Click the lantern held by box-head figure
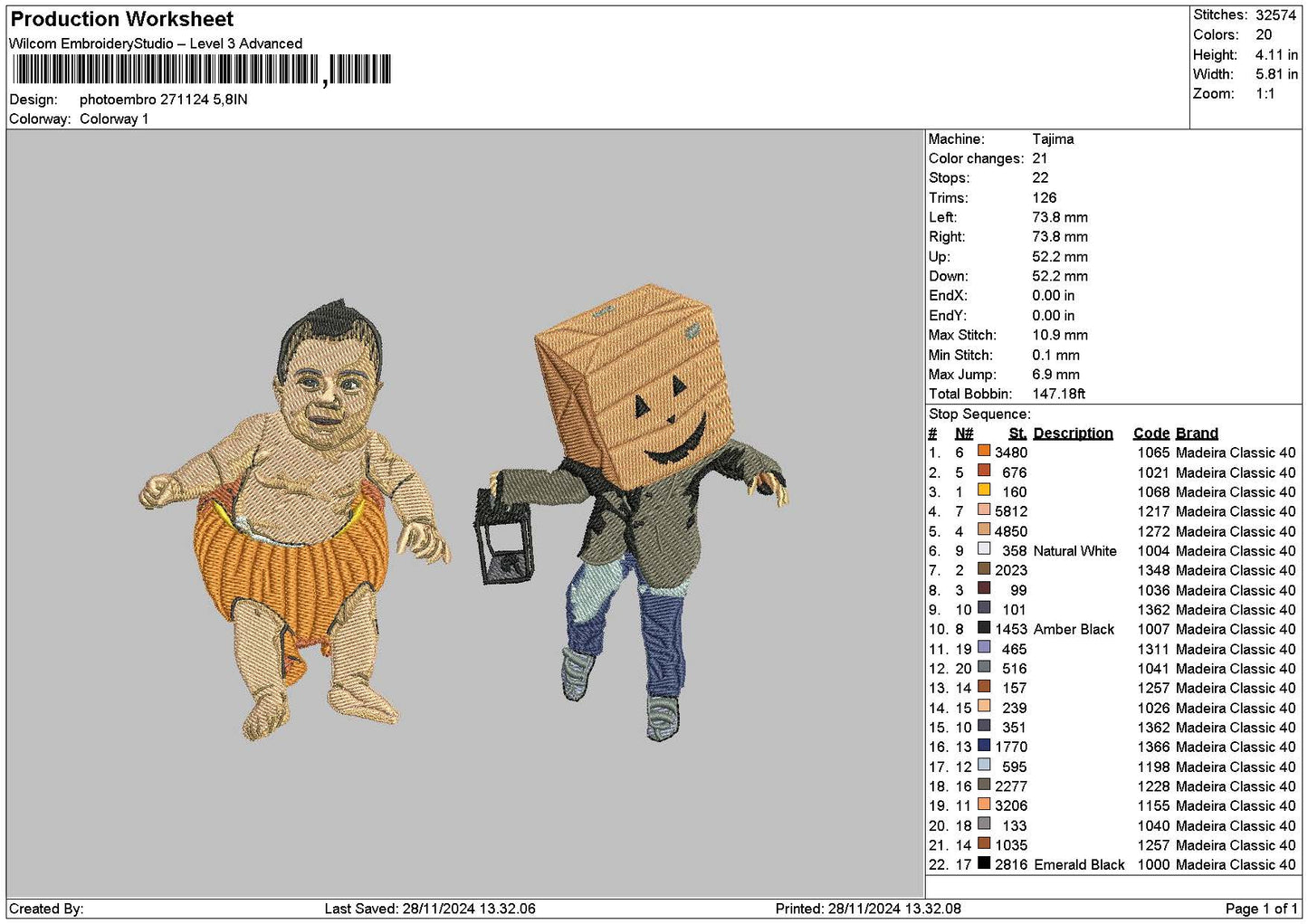The image size is (1308, 924). (x=504, y=537)
